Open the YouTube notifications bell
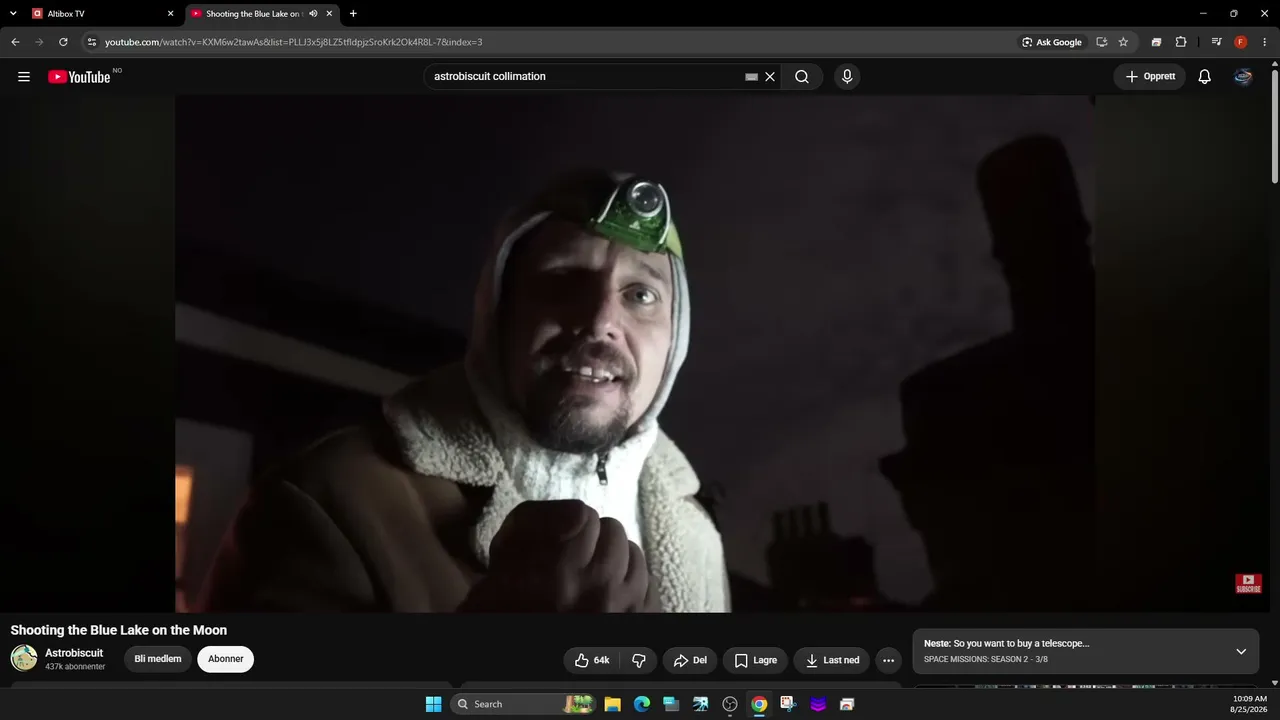 click(x=1205, y=77)
